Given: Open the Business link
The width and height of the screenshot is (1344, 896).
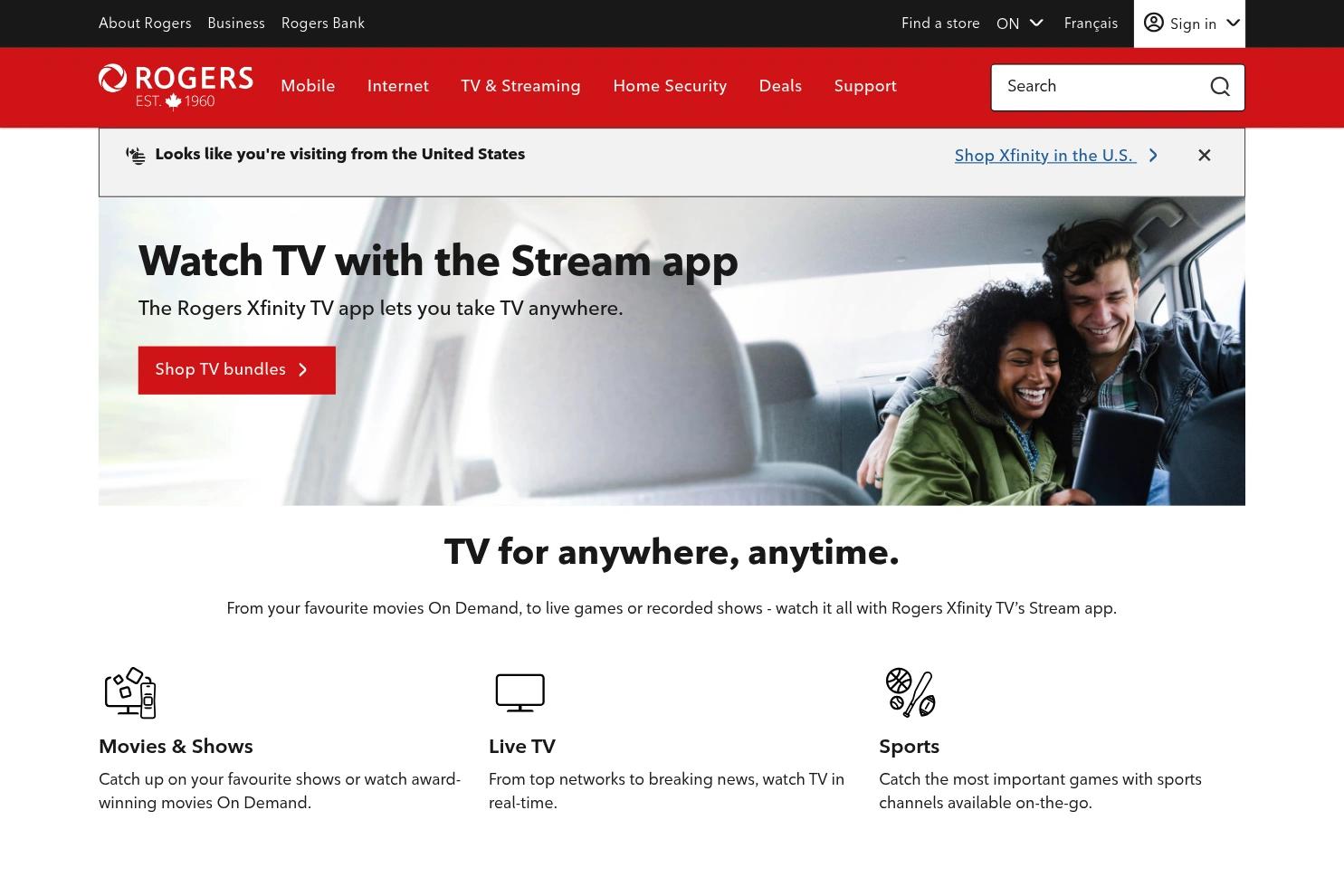Looking at the screenshot, I should (x=236, y=24).
